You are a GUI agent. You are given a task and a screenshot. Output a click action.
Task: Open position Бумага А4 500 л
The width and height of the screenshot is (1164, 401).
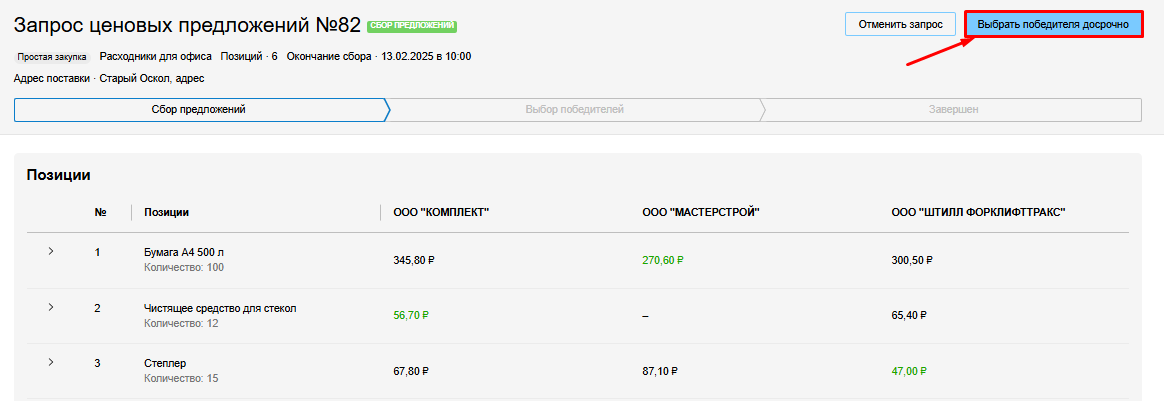(x=184, y=252)
